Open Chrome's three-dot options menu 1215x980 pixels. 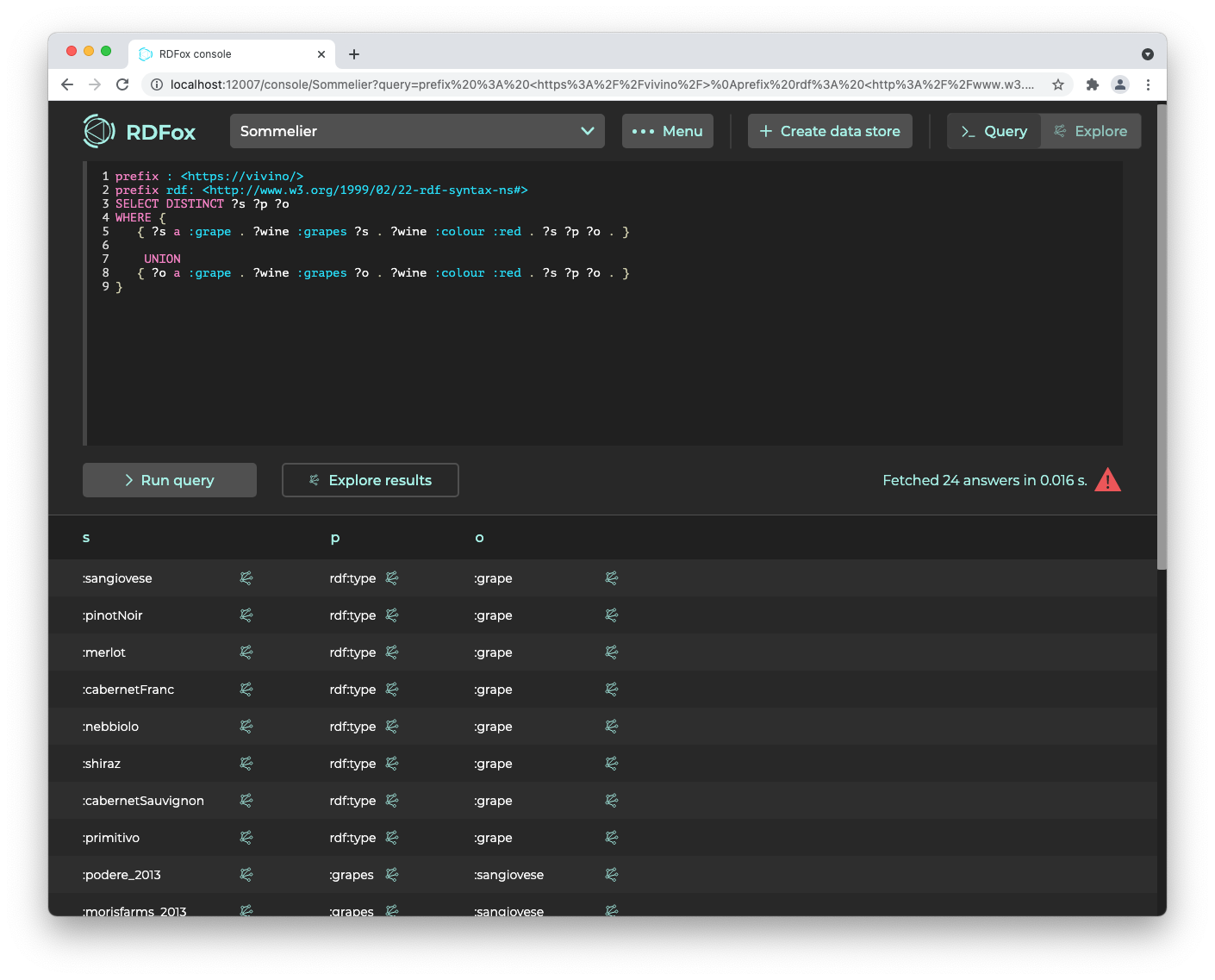click(x=1148, y=84)
